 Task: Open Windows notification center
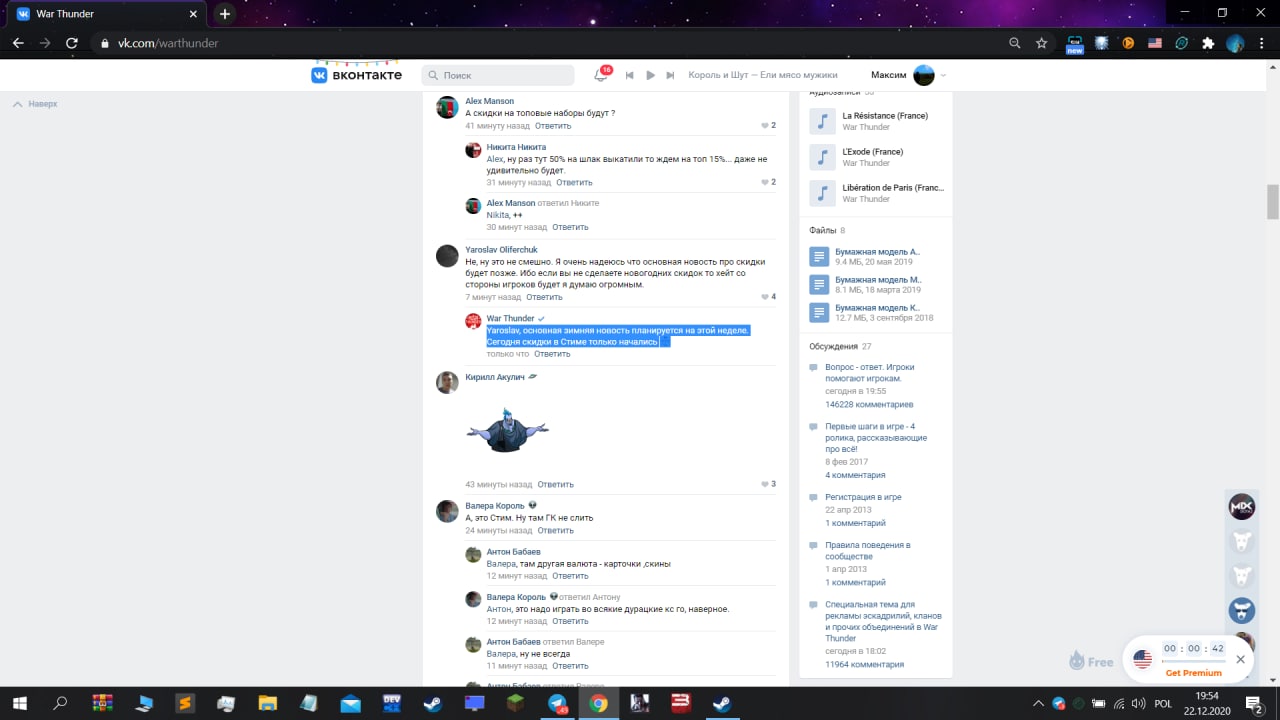[x=1252, y=703]
